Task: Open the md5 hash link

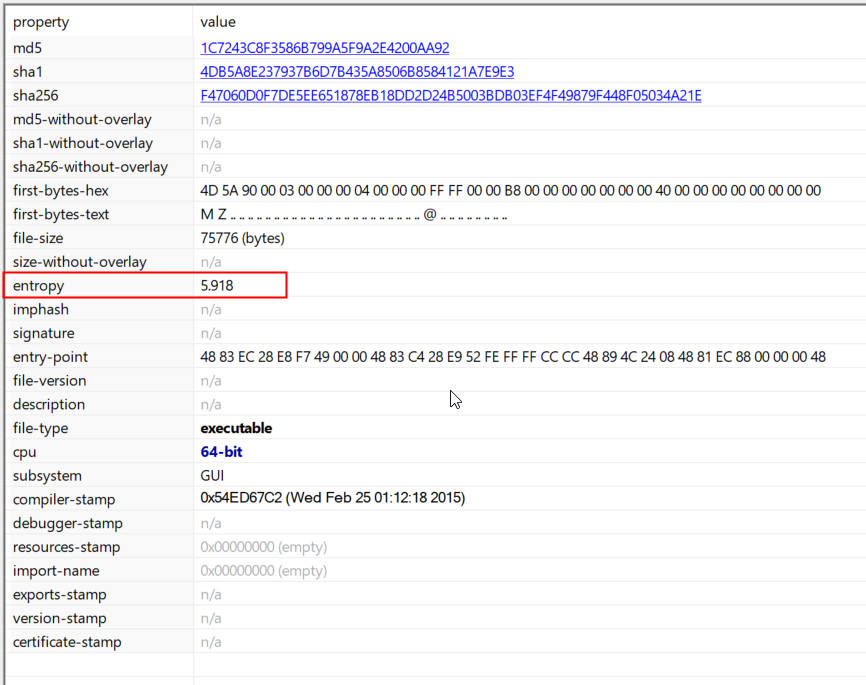Action: [x=325, y=48]
